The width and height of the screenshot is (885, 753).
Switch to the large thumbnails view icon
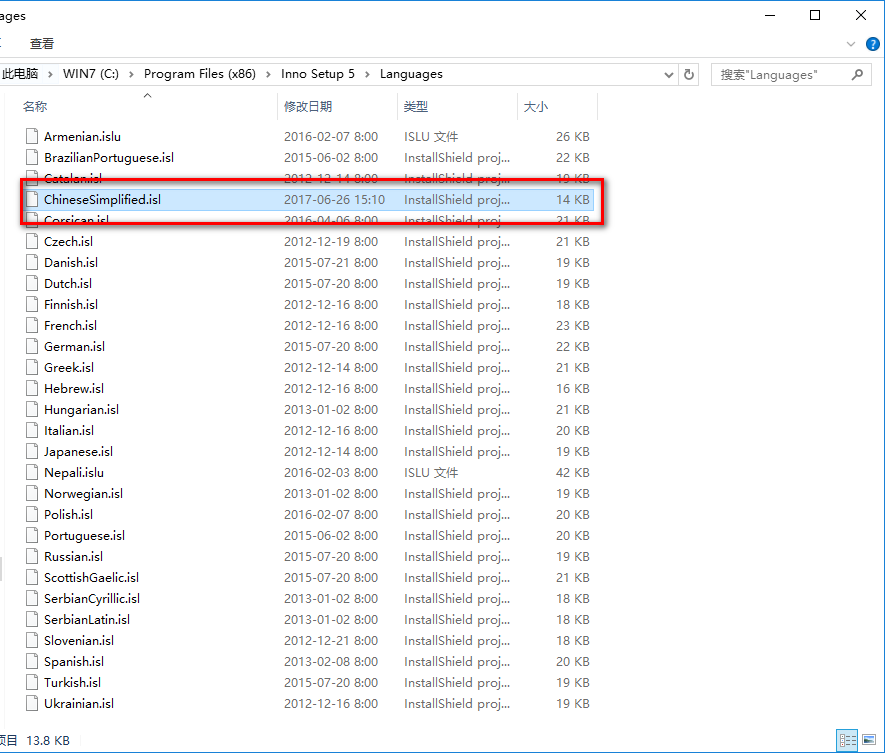[x=869, y=740]
